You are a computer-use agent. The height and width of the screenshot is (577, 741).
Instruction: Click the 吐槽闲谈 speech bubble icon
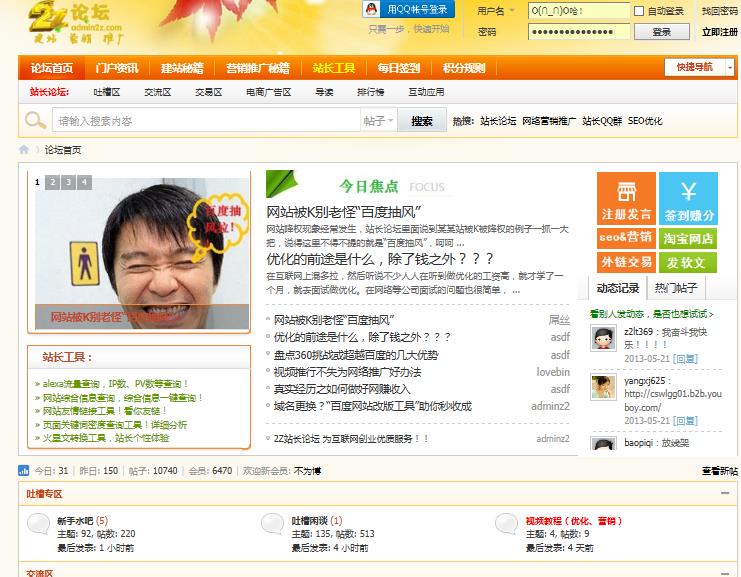[272, 524]
